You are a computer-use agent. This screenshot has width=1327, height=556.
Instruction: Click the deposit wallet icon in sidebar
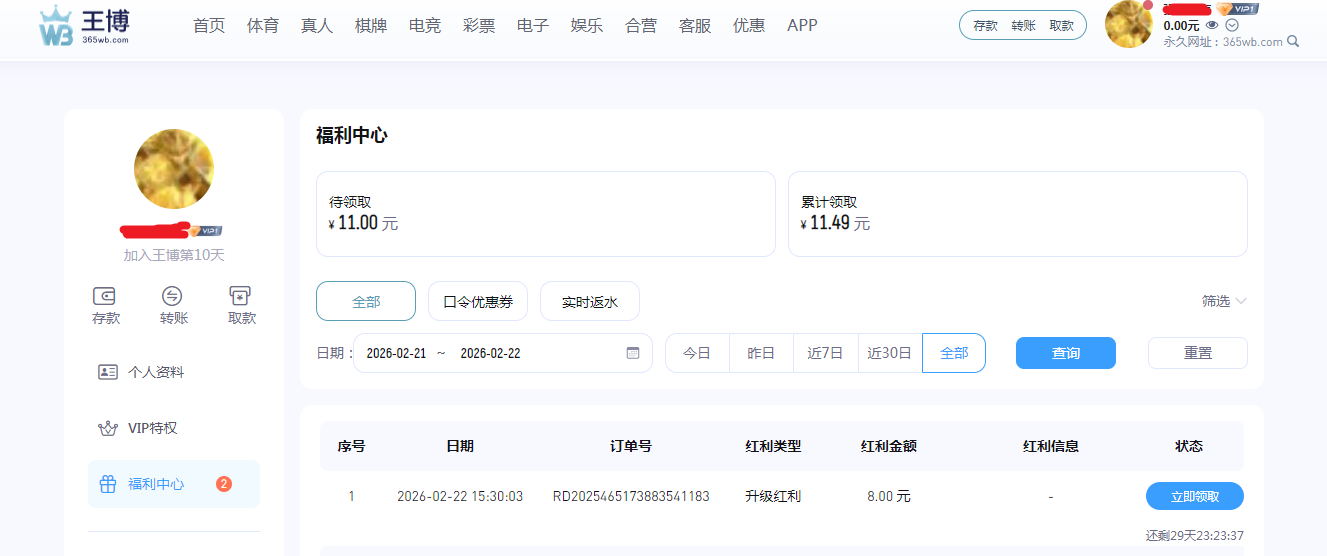105,296
